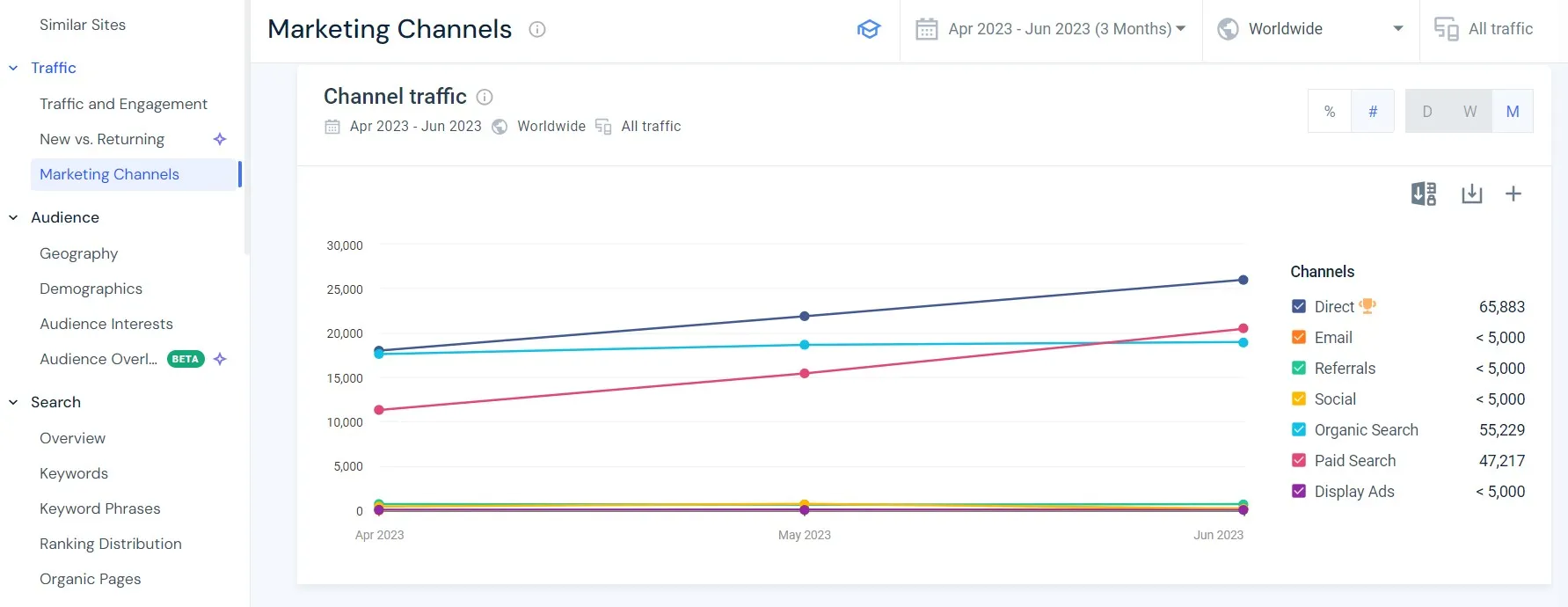
Task: Open Traffic and Engagement page
Action: pyautogui.click(x=123, y=104)
